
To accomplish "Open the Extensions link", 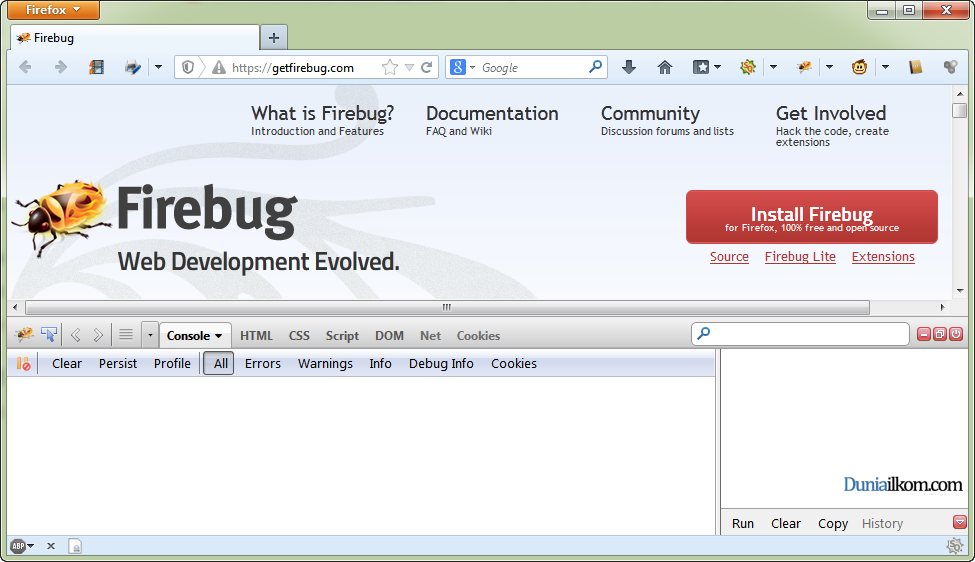I will (883, 257).
